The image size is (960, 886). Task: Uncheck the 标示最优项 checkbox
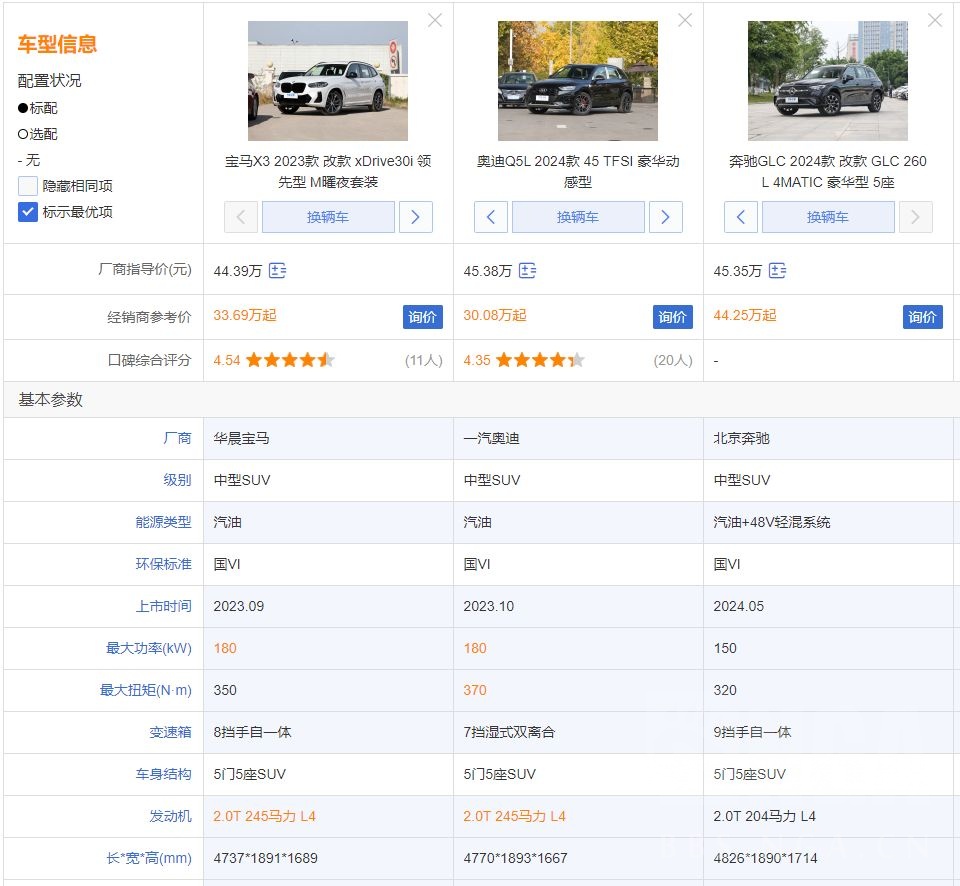click(x=28, y=212)
